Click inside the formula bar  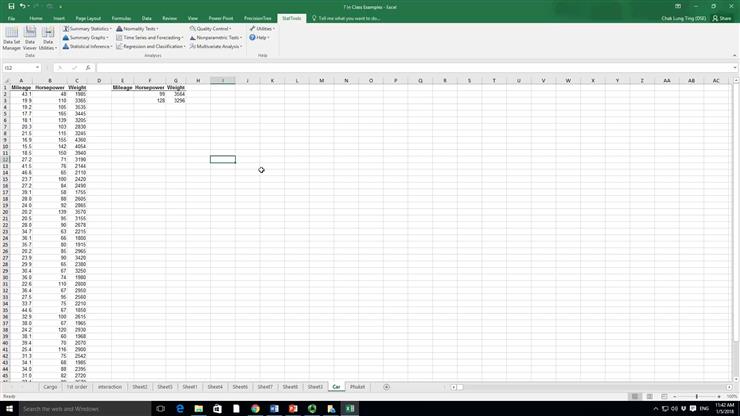413,68
